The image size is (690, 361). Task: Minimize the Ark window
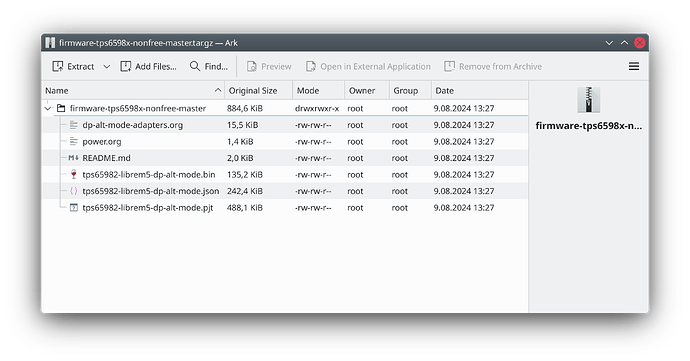[609, 43]
